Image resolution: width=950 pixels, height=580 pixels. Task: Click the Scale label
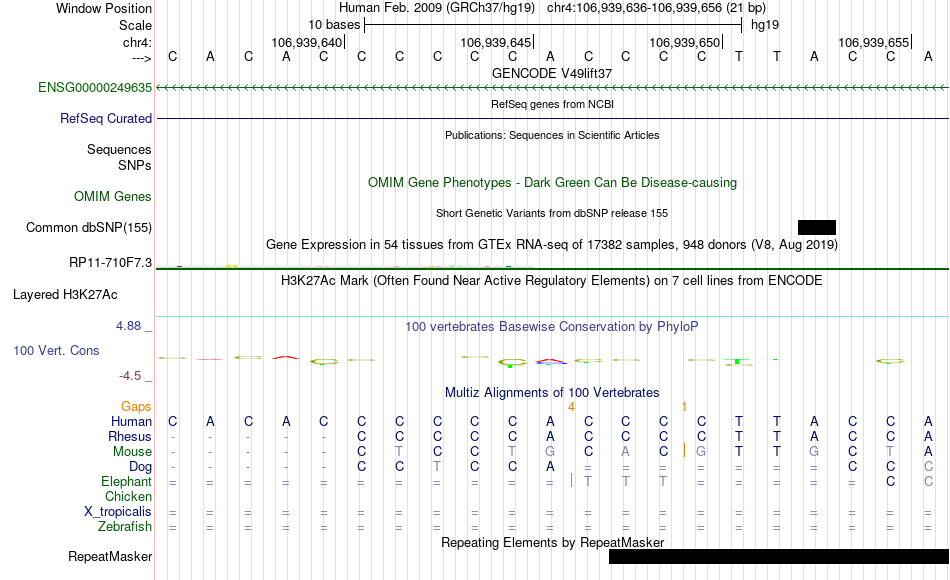point(135,25)
